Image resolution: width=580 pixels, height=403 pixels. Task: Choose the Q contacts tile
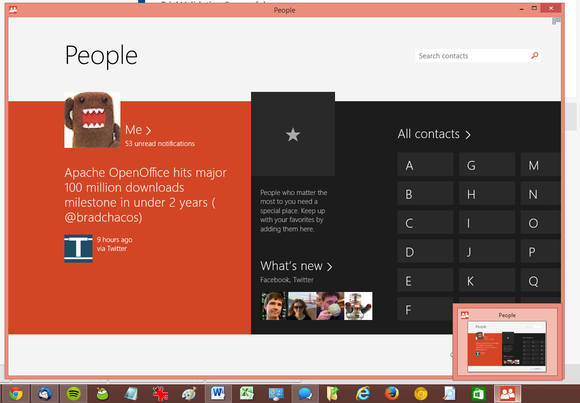click(540, 280)
